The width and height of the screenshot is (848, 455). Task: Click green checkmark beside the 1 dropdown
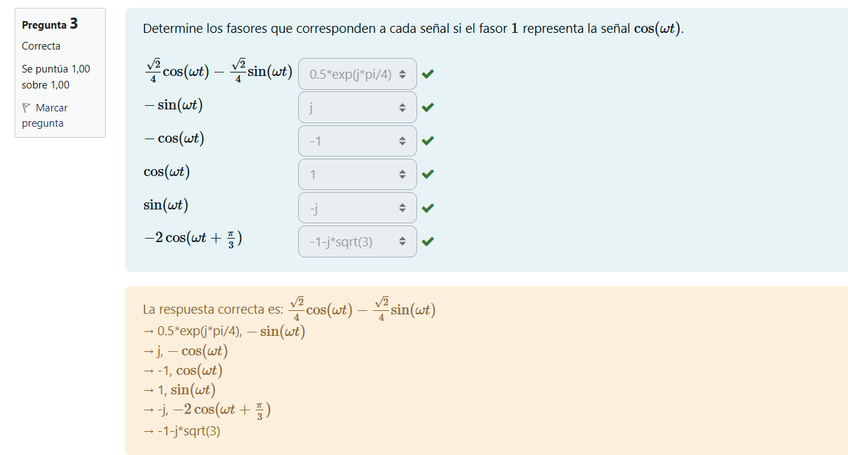point(428,174)
